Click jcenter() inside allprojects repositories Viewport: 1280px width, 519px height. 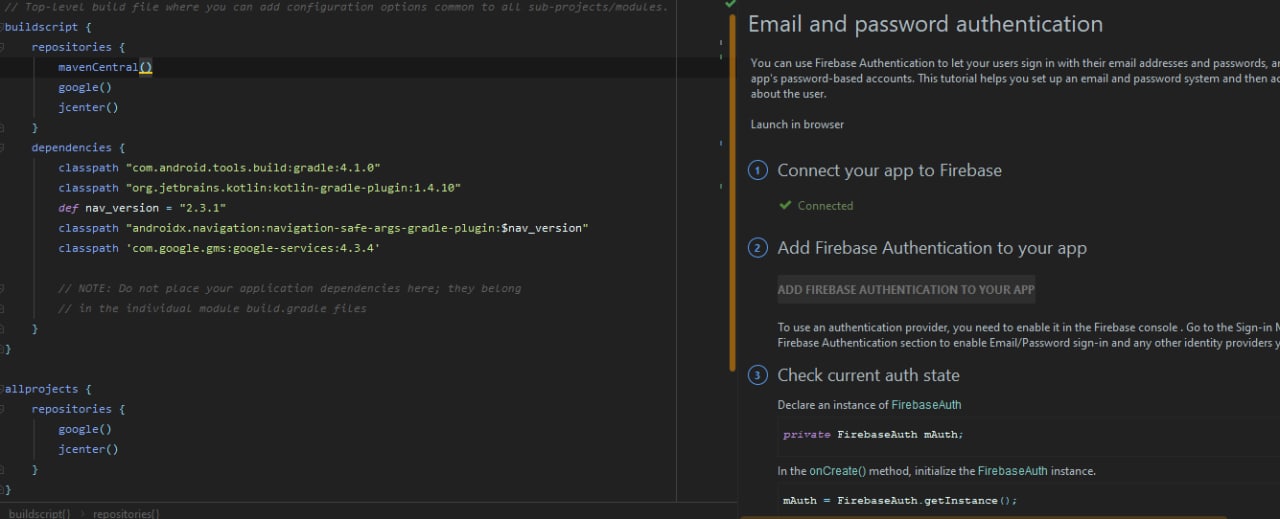click(88, 449)
